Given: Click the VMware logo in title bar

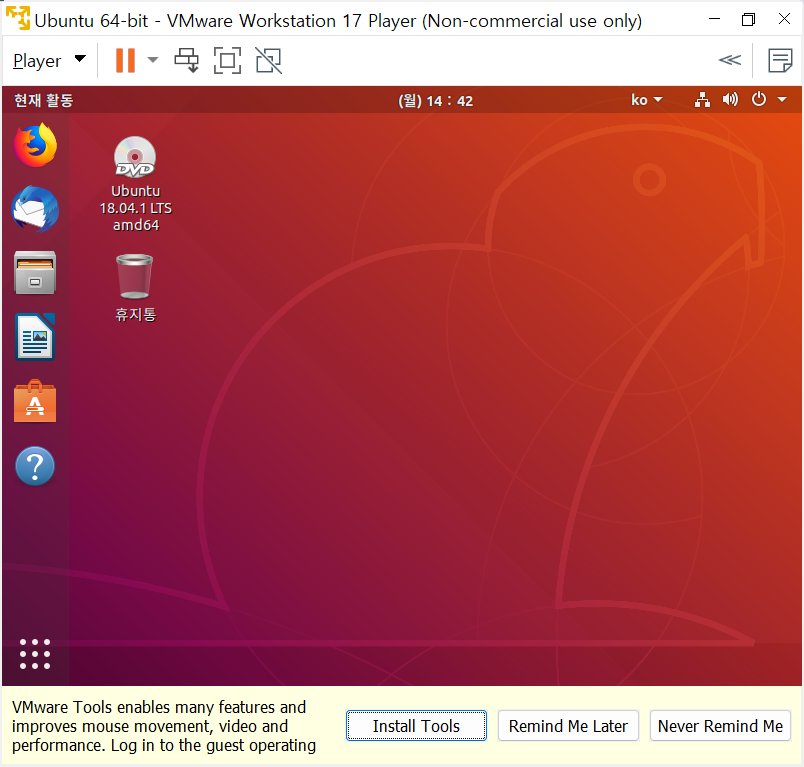Looking at the screenshot, I should click(18, 18).
